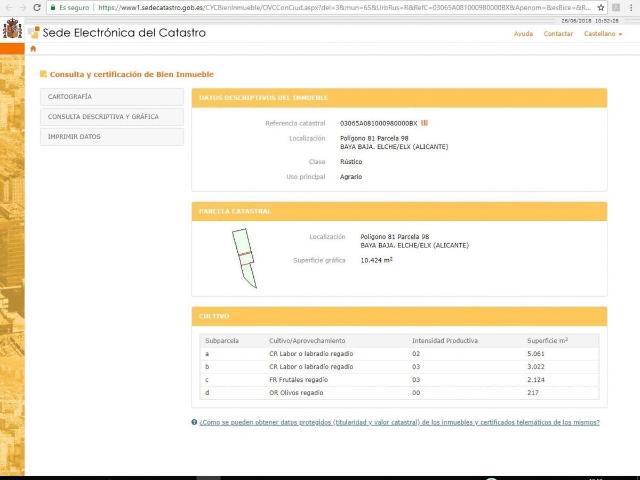This screenshot has width=640, height=480.
Task: Click the DATOS DESCRIPTIVOS DEL INMUEBLE panel header
Action: tap(399, 98)
